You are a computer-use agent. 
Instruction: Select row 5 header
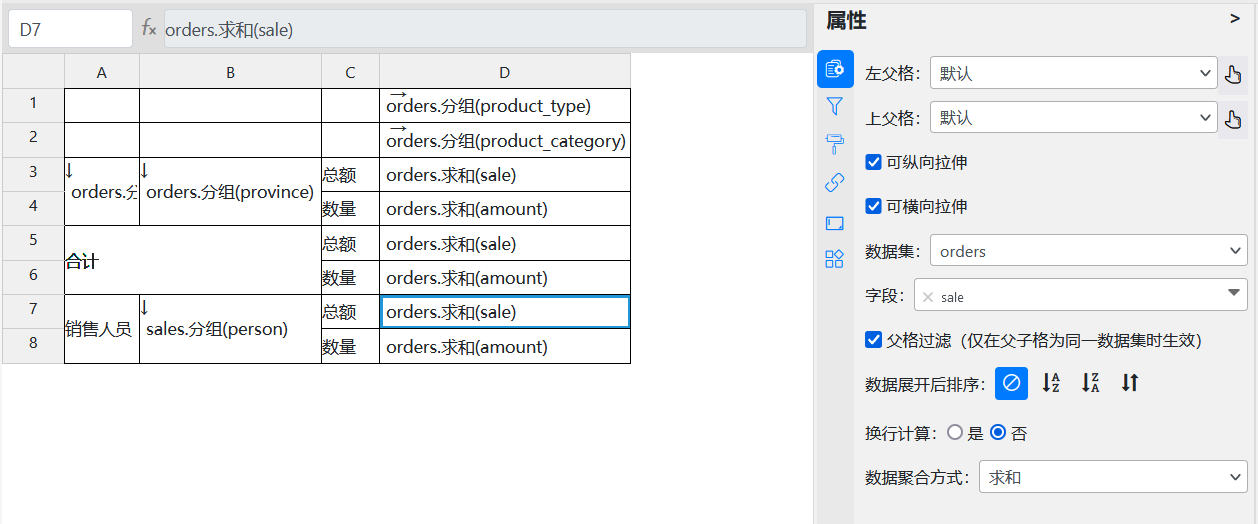coord(33,243)
